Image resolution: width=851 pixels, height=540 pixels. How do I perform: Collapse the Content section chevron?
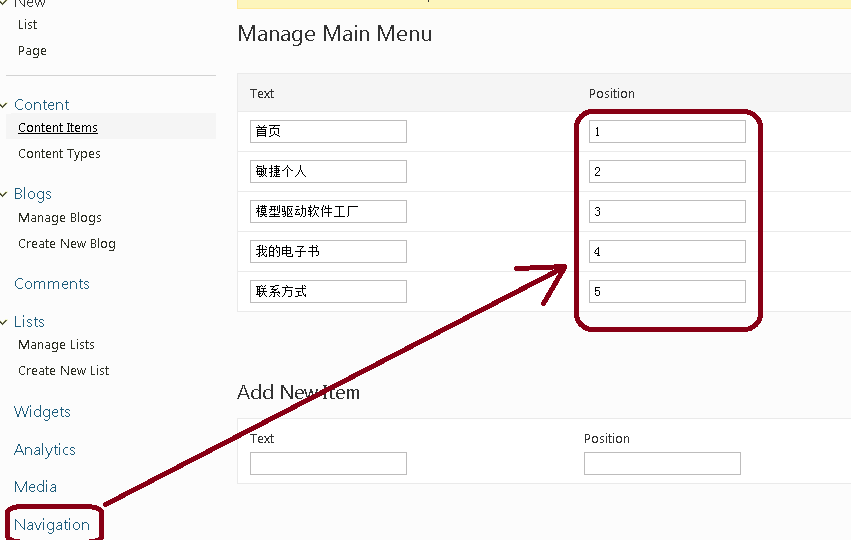(x=4, y=105)
